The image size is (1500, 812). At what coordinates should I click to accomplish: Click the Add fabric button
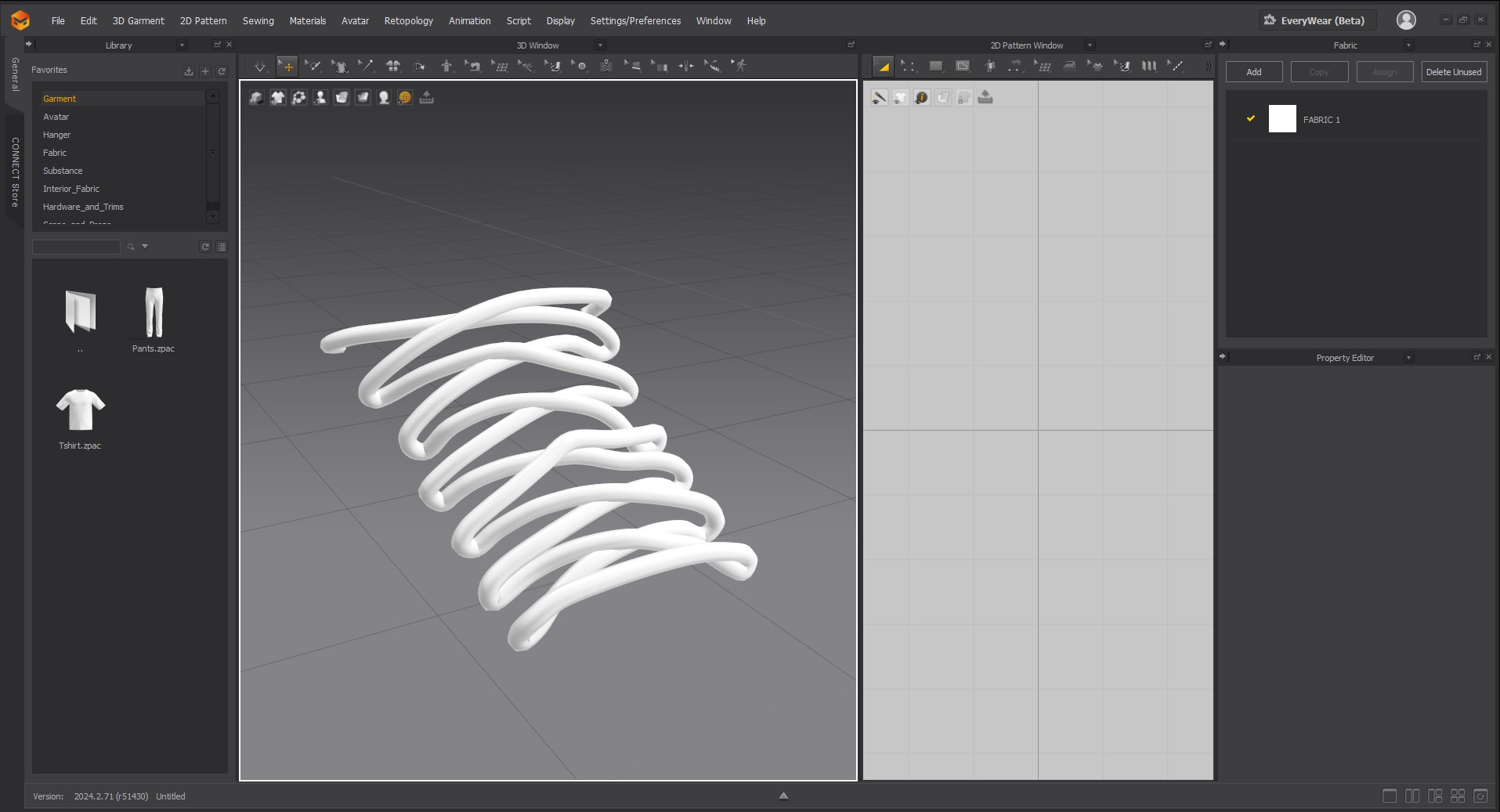[1254, 72]
